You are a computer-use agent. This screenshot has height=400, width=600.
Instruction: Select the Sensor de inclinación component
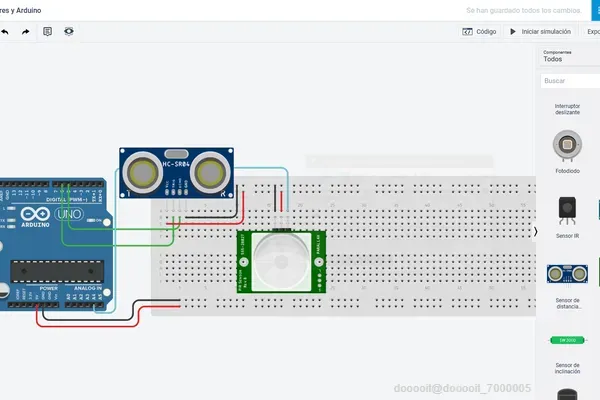click(x=567, y=354)
